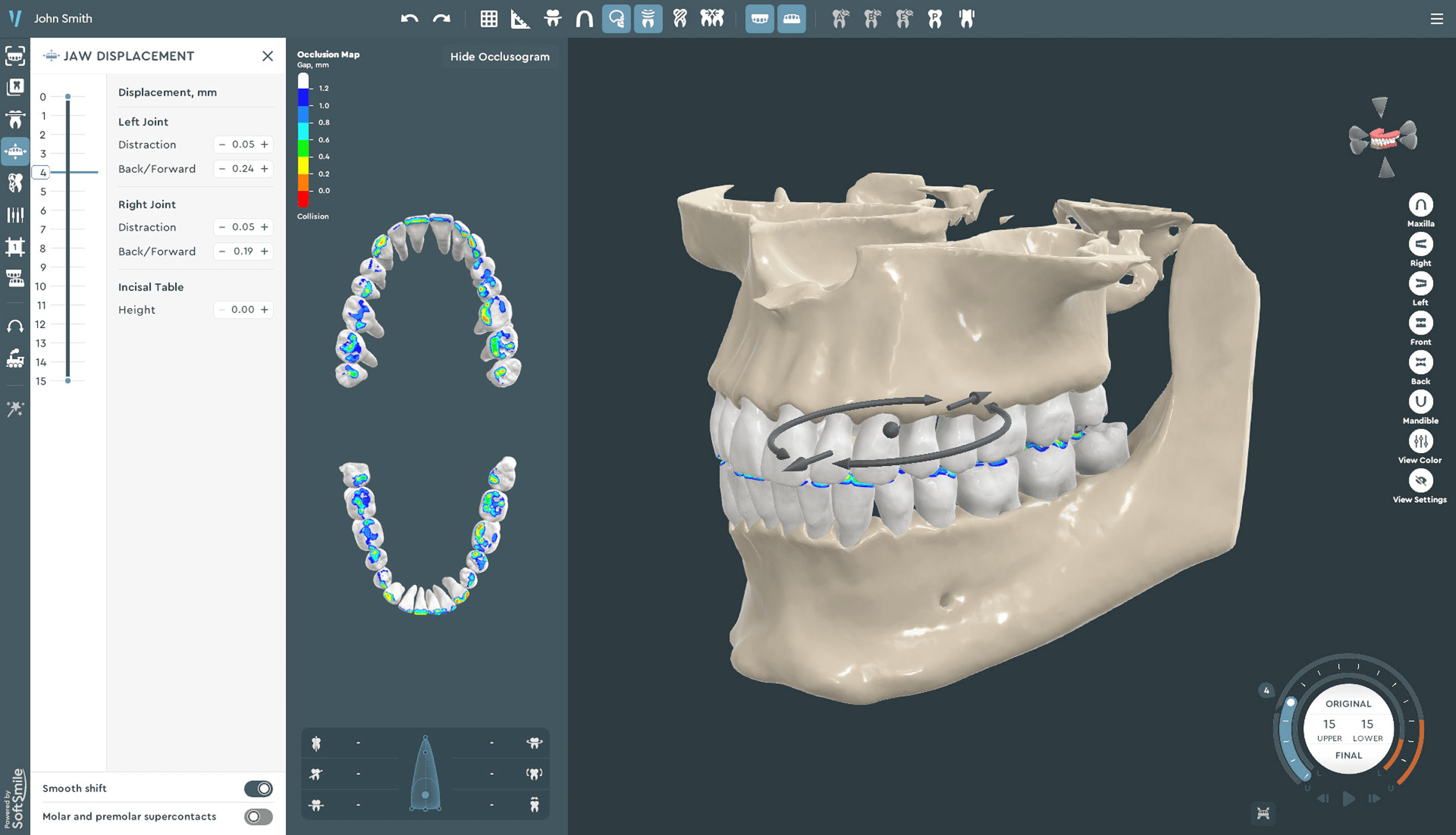Open the hamburger menu
The width and height of the screenshot is (1456, 835).
click(x=1437, y=19)
